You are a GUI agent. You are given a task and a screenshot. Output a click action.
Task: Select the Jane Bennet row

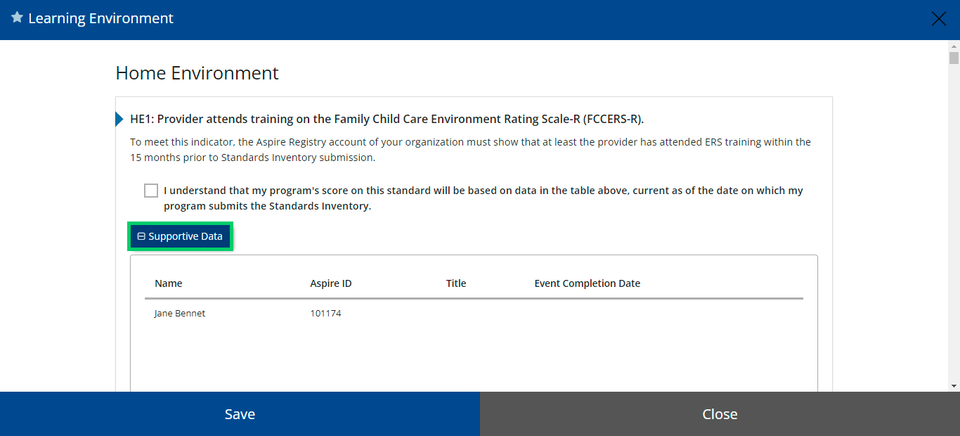pos(474,314)
